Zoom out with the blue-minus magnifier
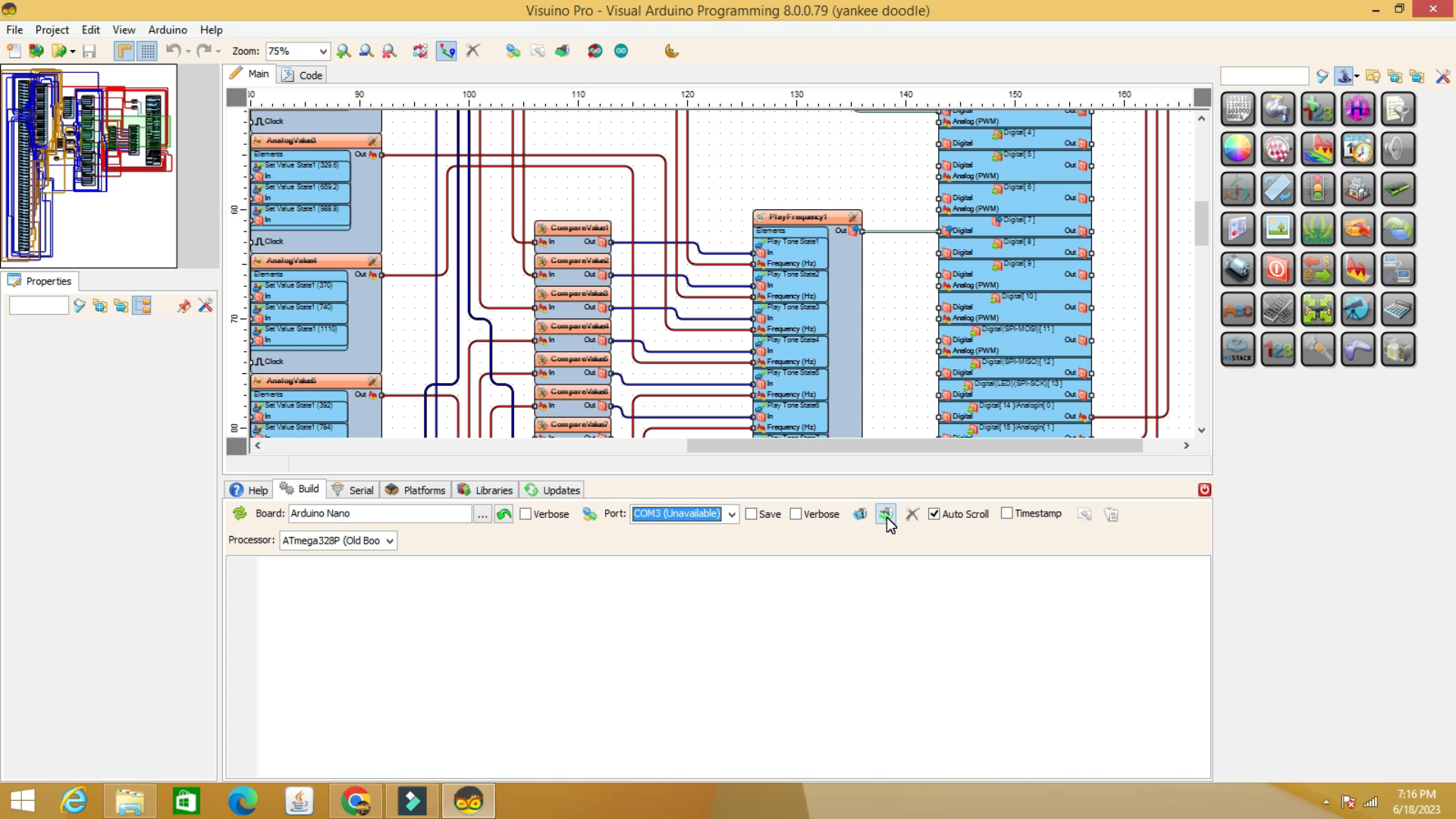Screen dimensions: 1456x819 (x=366, y=51)
